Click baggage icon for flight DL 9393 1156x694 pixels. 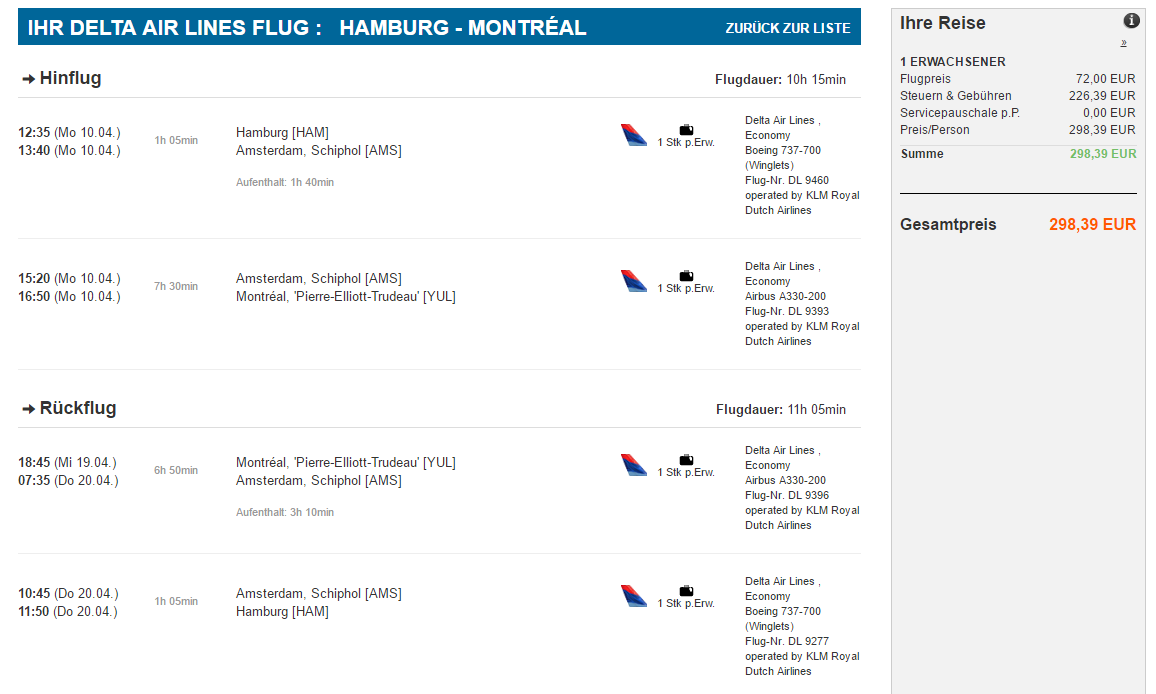tap(686, 276)
